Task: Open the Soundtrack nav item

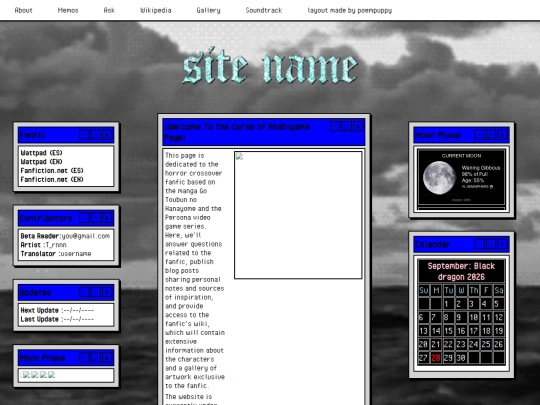Action: [x=264, y=10]
